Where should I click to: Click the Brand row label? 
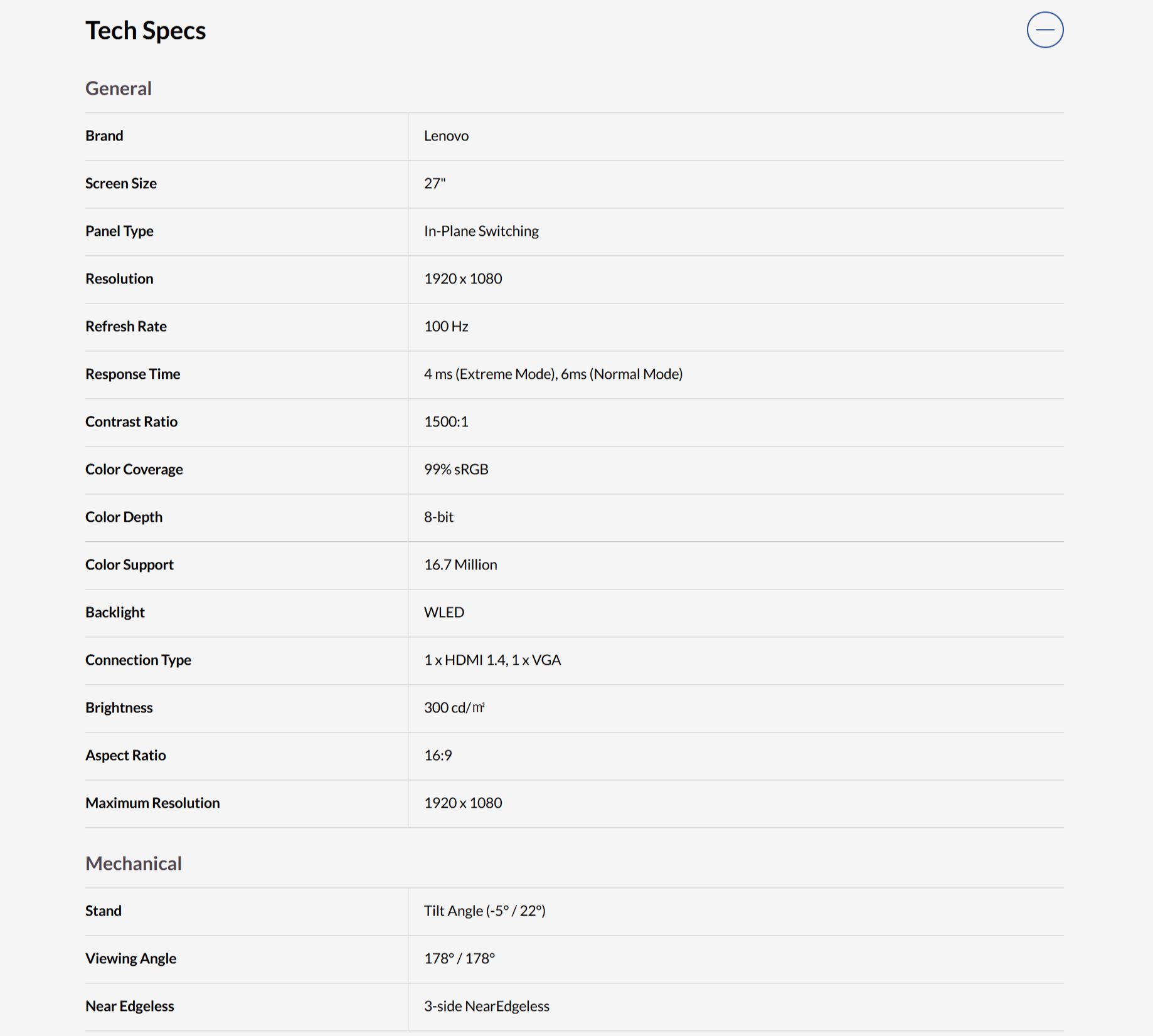tap(104, 136)
